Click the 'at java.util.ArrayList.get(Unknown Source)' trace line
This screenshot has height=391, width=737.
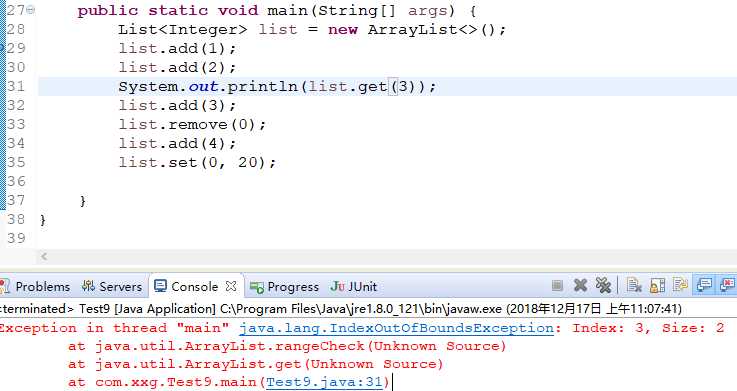[x=255, y=364]
